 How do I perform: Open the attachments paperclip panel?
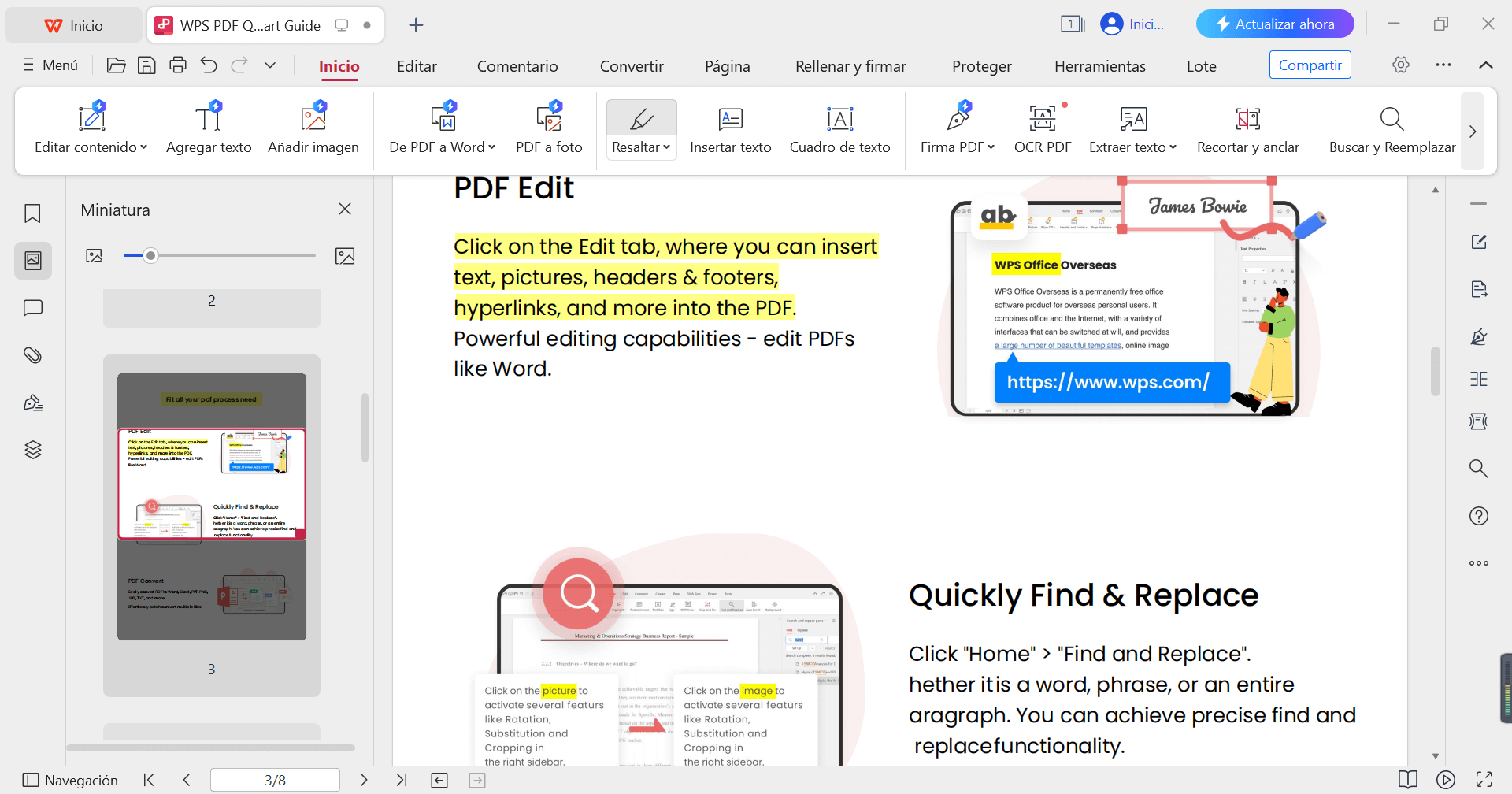(32, 355)
